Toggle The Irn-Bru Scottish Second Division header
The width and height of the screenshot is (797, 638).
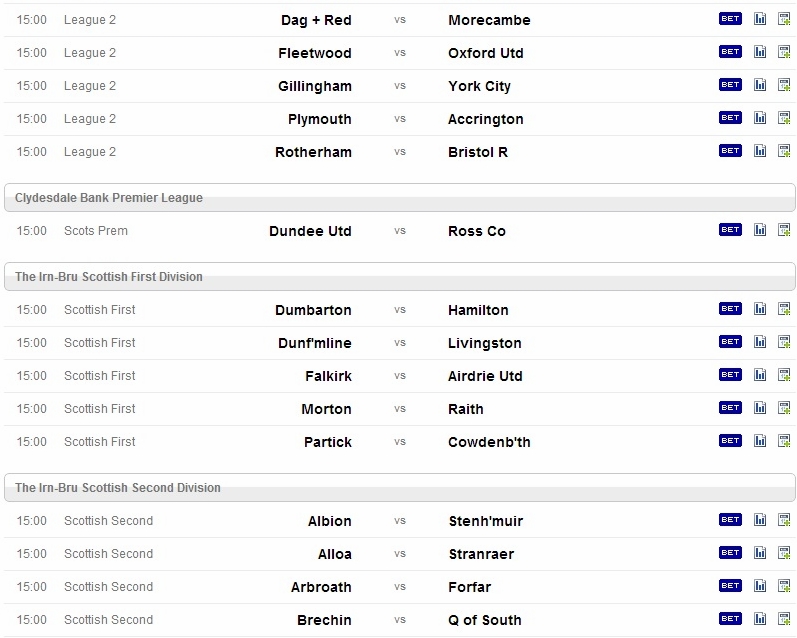click(400, 488)
